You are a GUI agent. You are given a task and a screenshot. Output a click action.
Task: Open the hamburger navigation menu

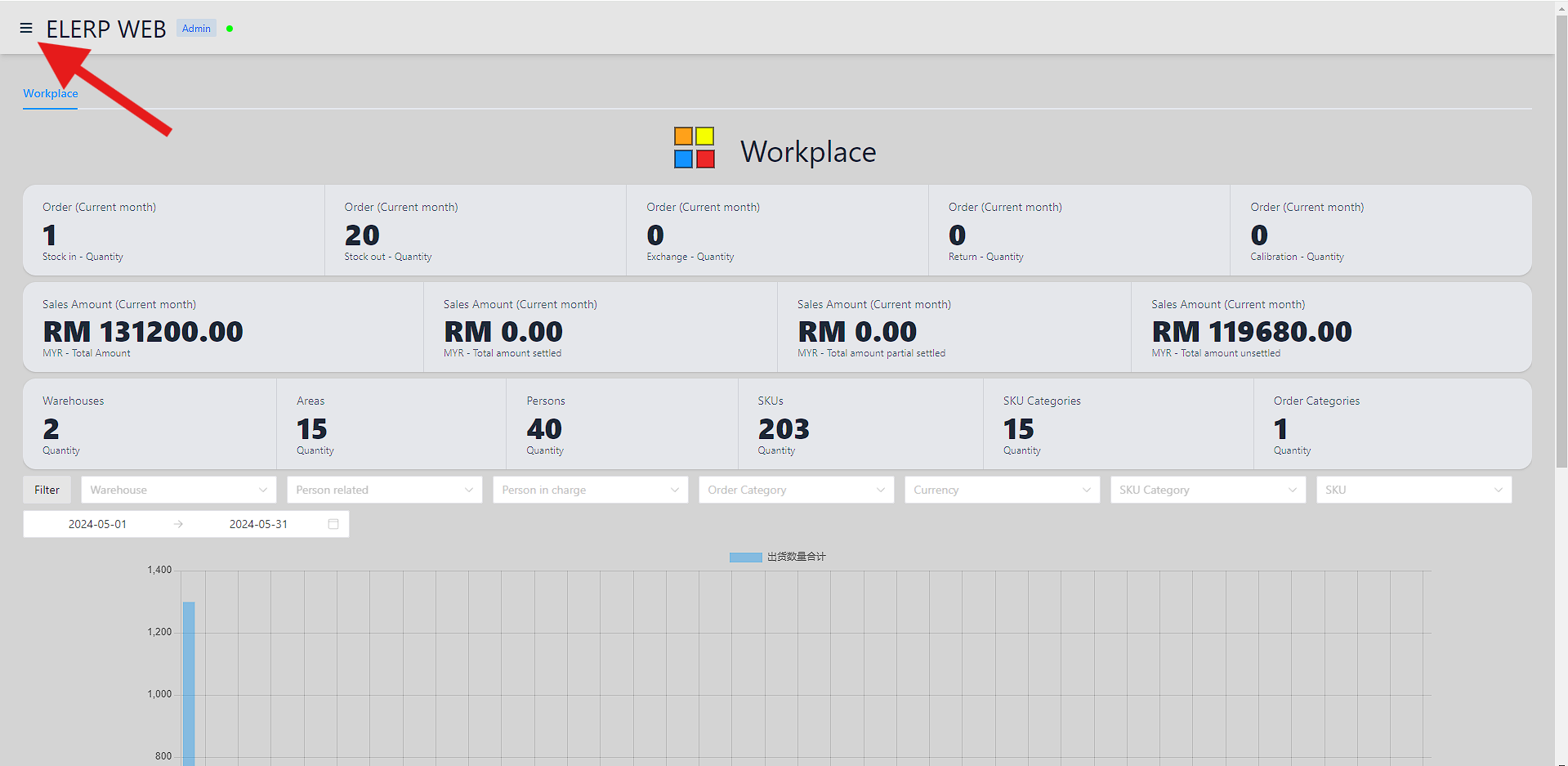click(x=26, y=29)
